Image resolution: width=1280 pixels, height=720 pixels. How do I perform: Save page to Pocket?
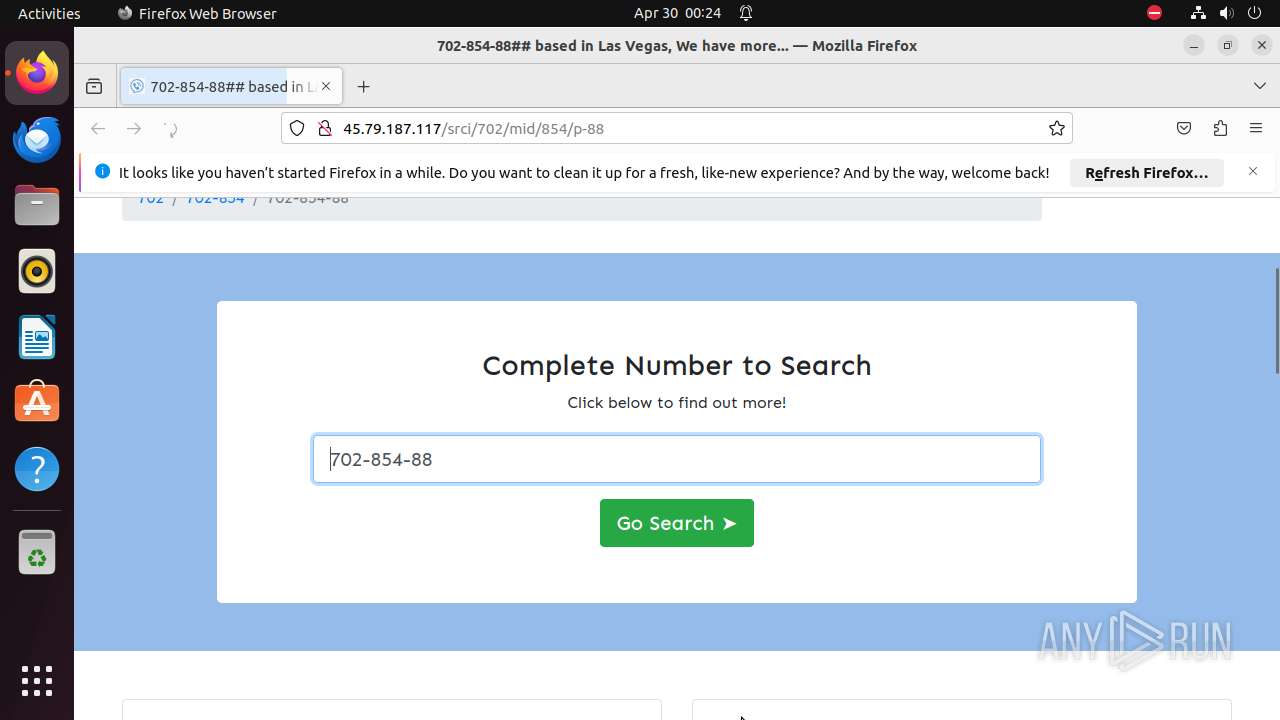1184,129
